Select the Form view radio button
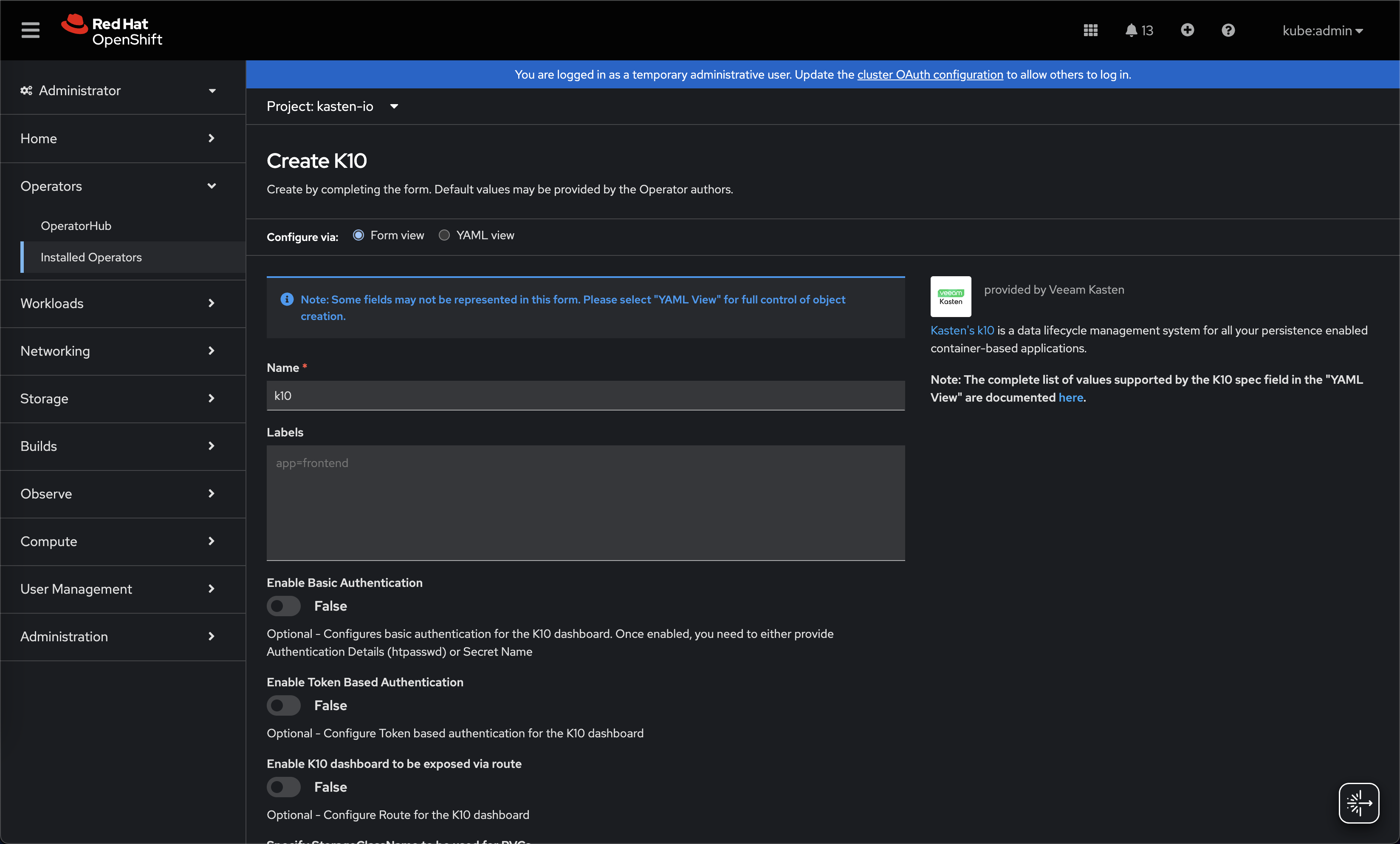 pos(358,235)
